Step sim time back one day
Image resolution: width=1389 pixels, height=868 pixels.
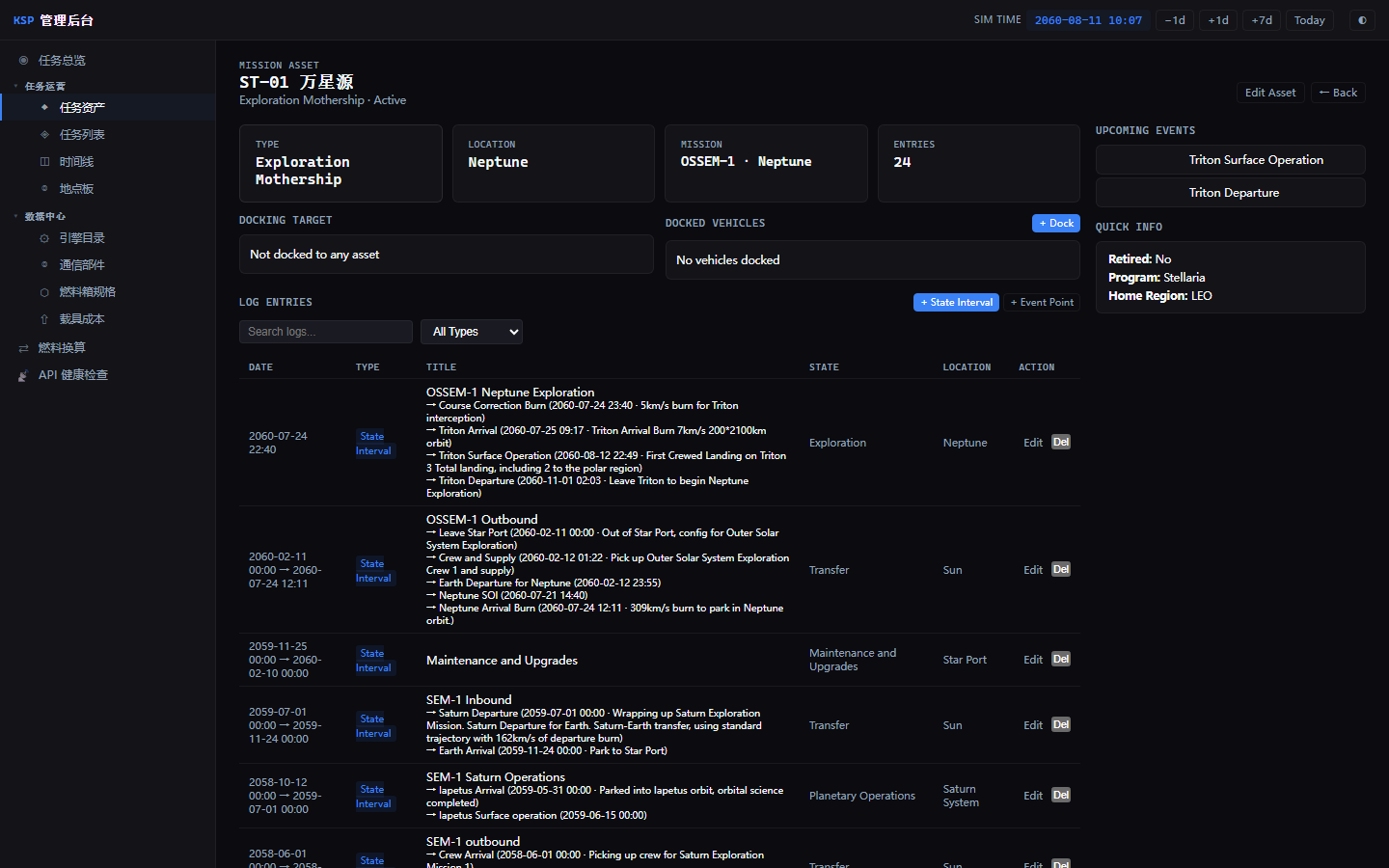click(1175, 20)
